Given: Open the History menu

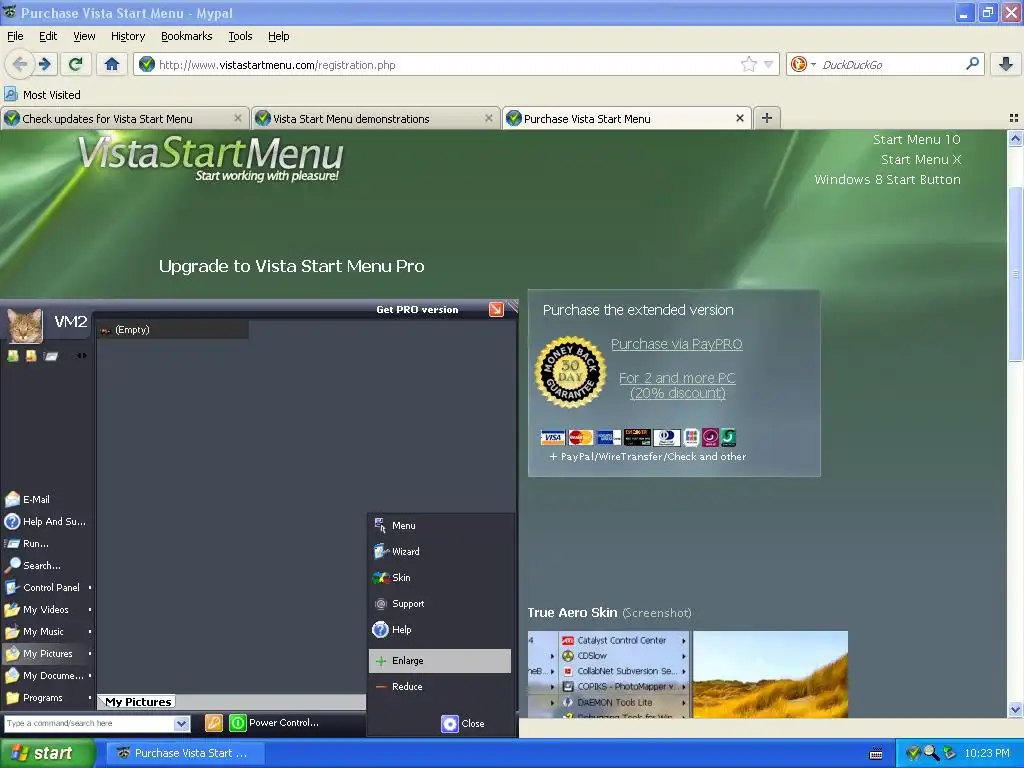Looking at the screenshot, I should (x=128, y=36).
